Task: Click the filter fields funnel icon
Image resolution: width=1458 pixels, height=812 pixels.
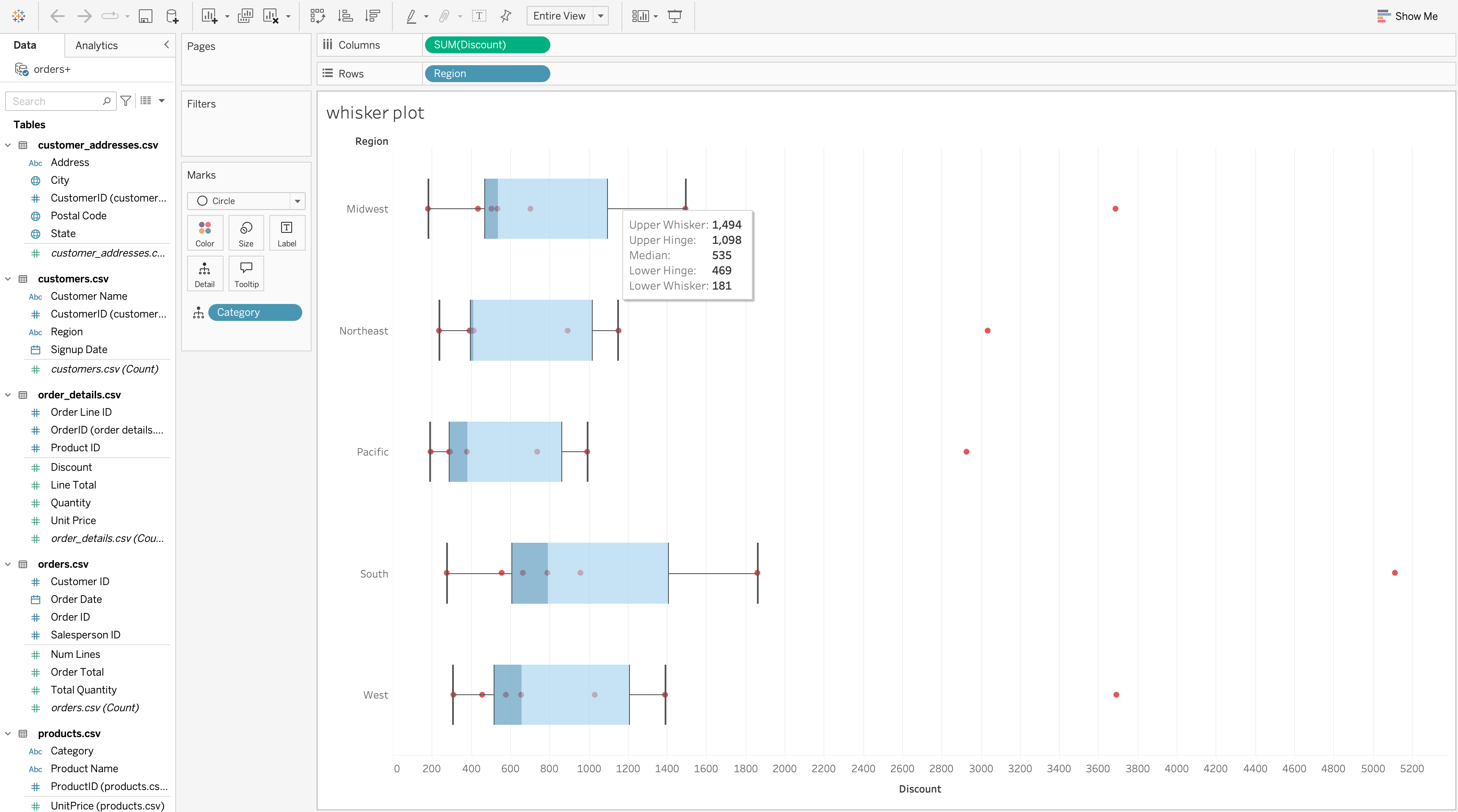Action: pos(126,101)
